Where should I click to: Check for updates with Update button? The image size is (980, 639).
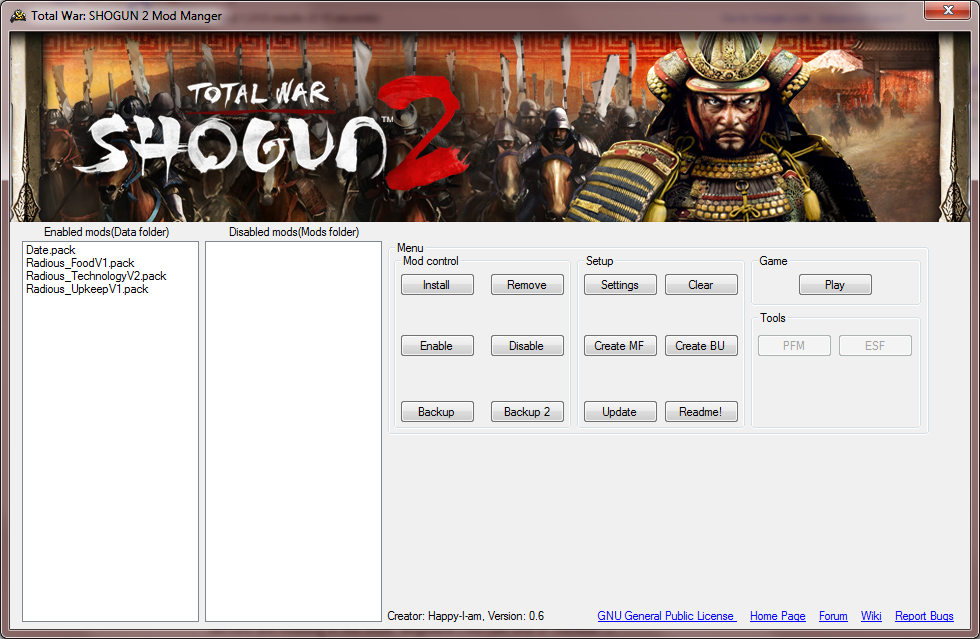point(620,411)
